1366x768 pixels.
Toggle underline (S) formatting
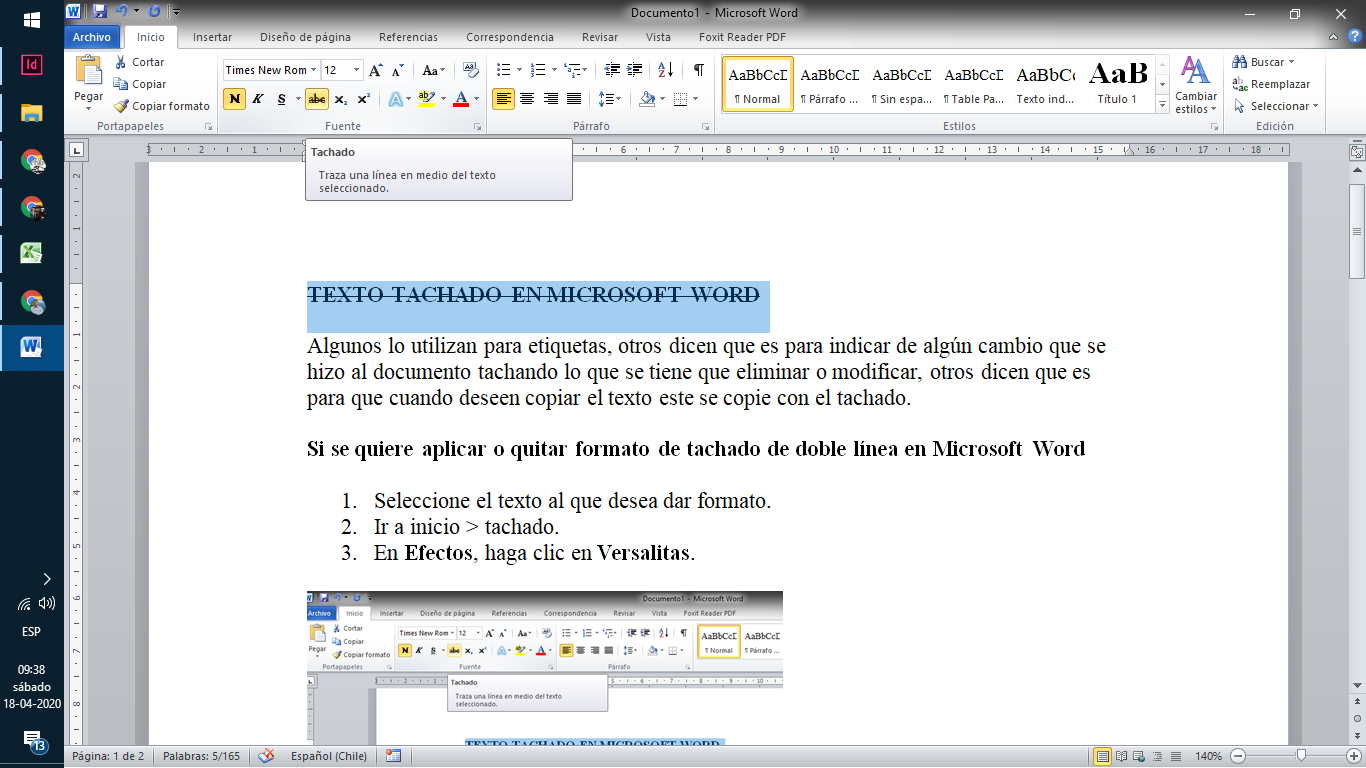(x=281, y=99)
